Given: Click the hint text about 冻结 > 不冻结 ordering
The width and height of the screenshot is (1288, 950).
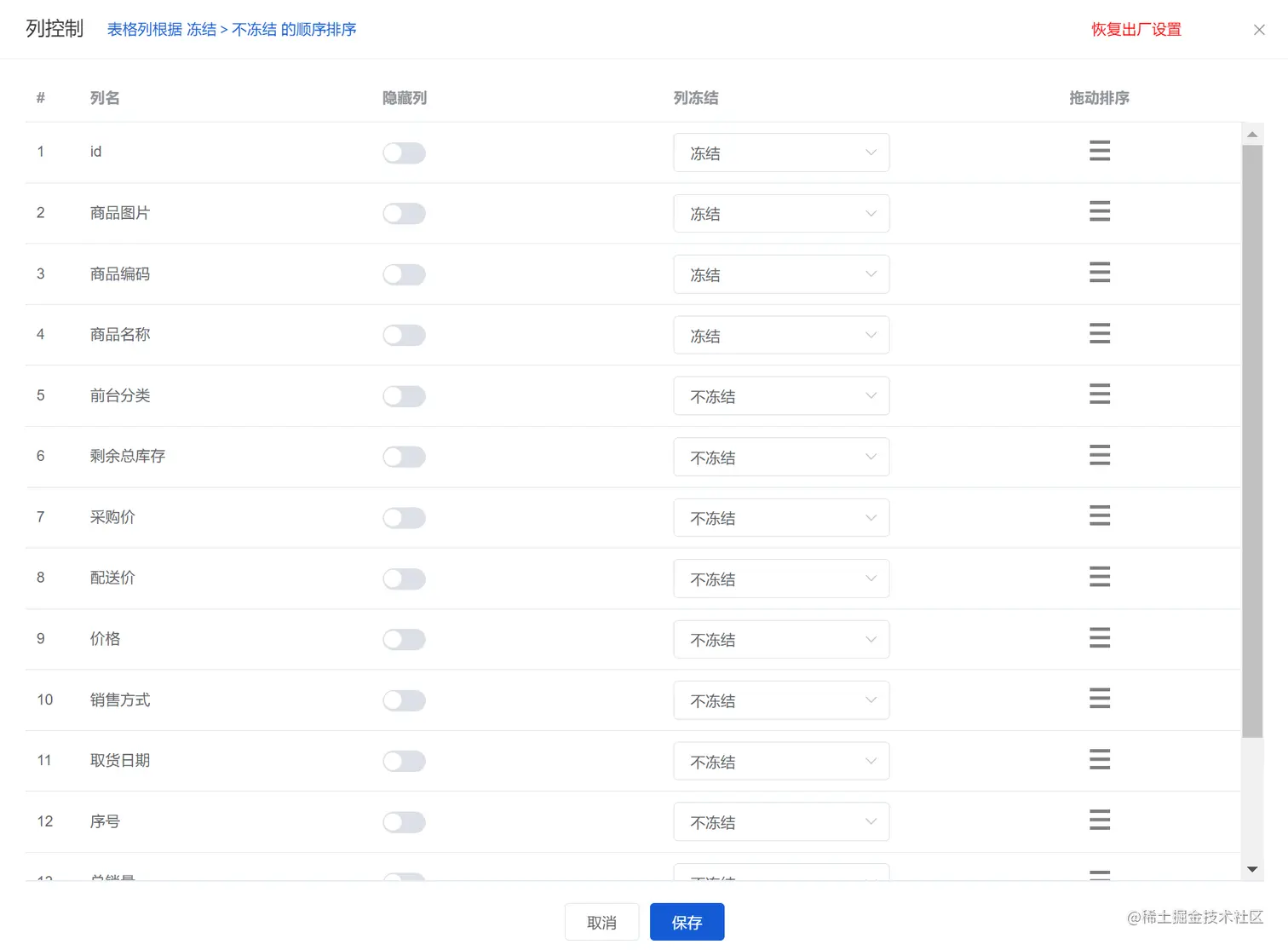Looking at the screenshot, I should (232, 30).
